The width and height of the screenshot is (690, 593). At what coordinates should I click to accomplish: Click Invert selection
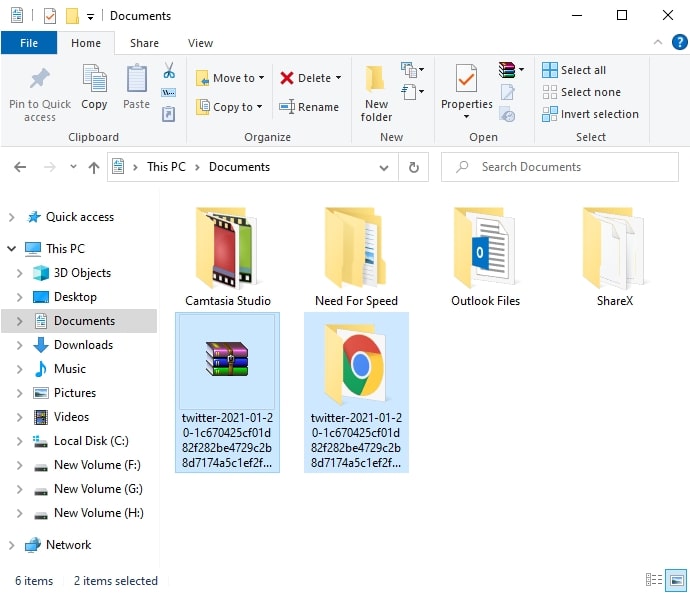click(x=590, y=114)
